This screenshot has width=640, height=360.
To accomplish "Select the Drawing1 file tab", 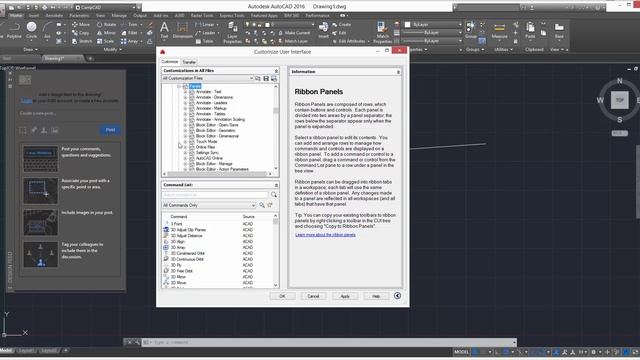I will pos(62,58).
